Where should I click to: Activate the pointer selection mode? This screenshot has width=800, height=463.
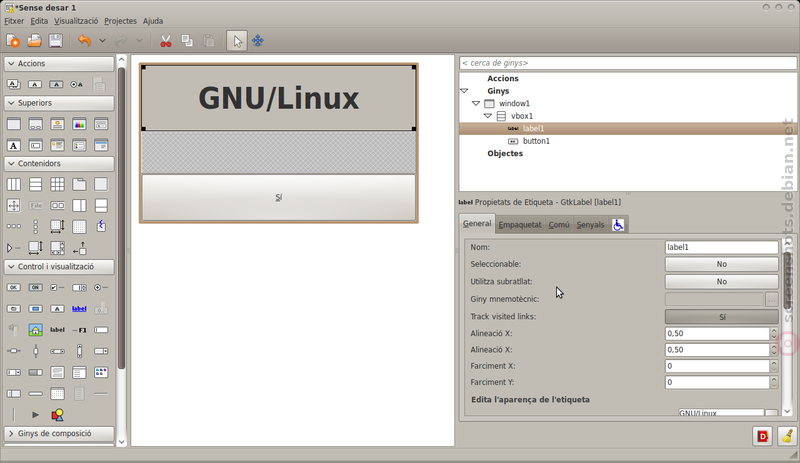(237, 41)
